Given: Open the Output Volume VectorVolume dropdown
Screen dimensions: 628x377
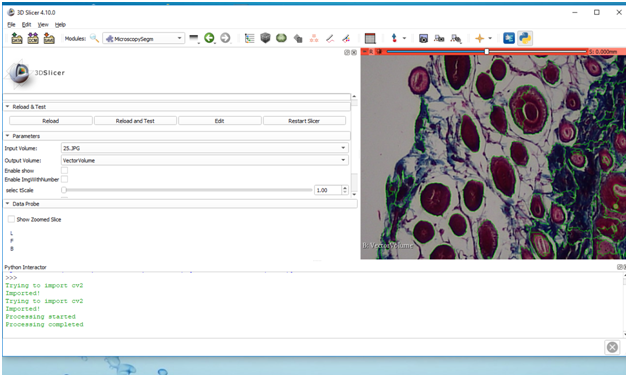Looking at the screenshot, I should pos(205,160).
